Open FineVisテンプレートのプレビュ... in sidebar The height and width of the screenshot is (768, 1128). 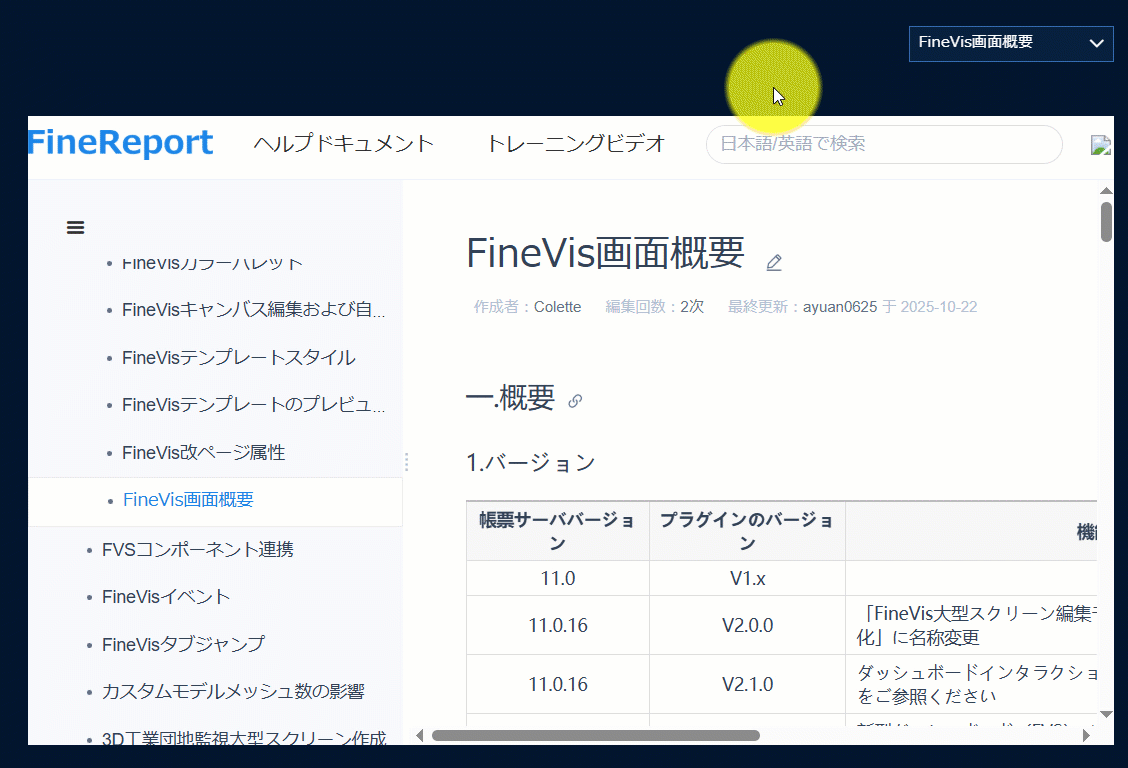pos(253,405)
